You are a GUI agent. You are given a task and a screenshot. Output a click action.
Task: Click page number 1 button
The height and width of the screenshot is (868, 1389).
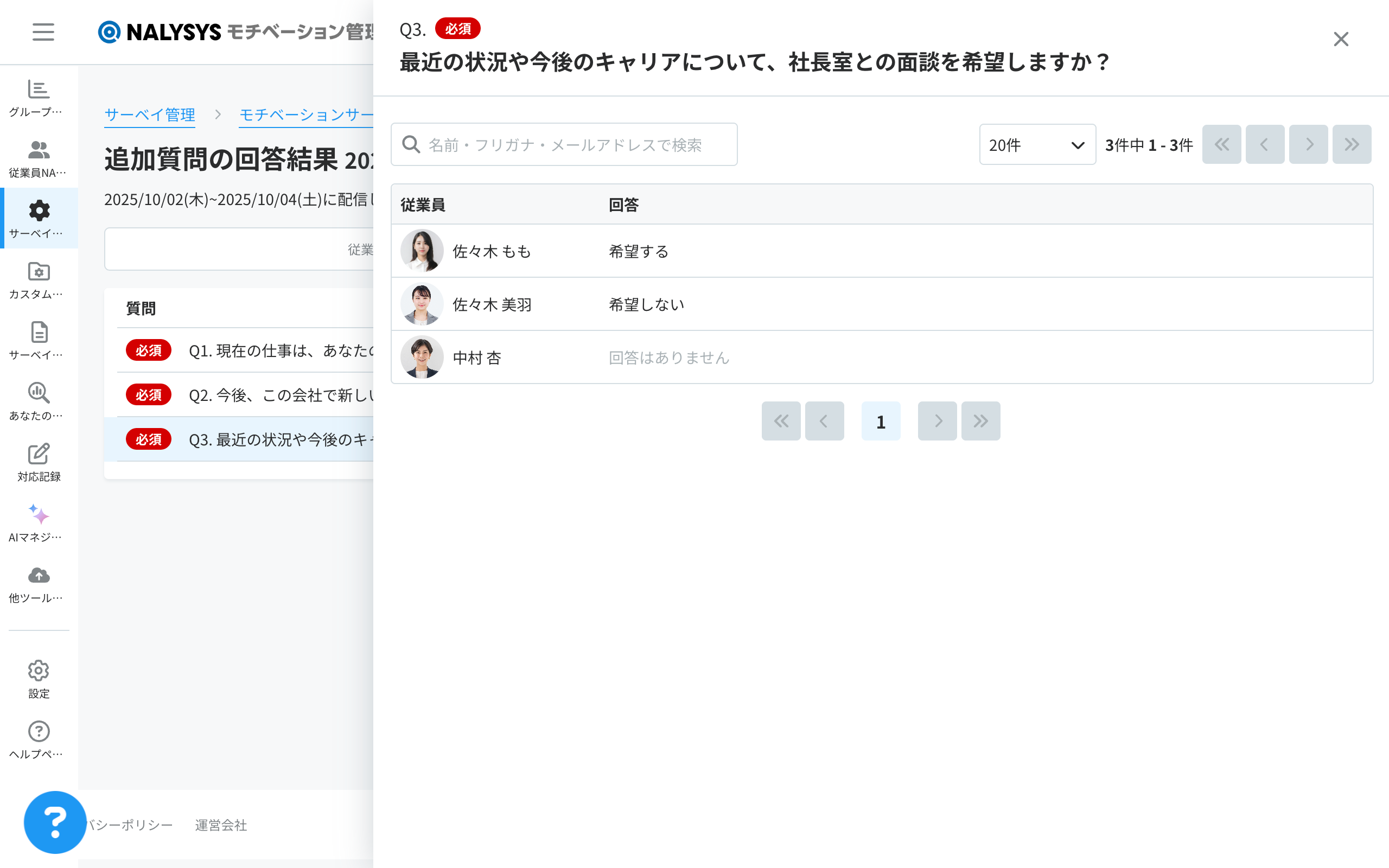tap(881, 422)
